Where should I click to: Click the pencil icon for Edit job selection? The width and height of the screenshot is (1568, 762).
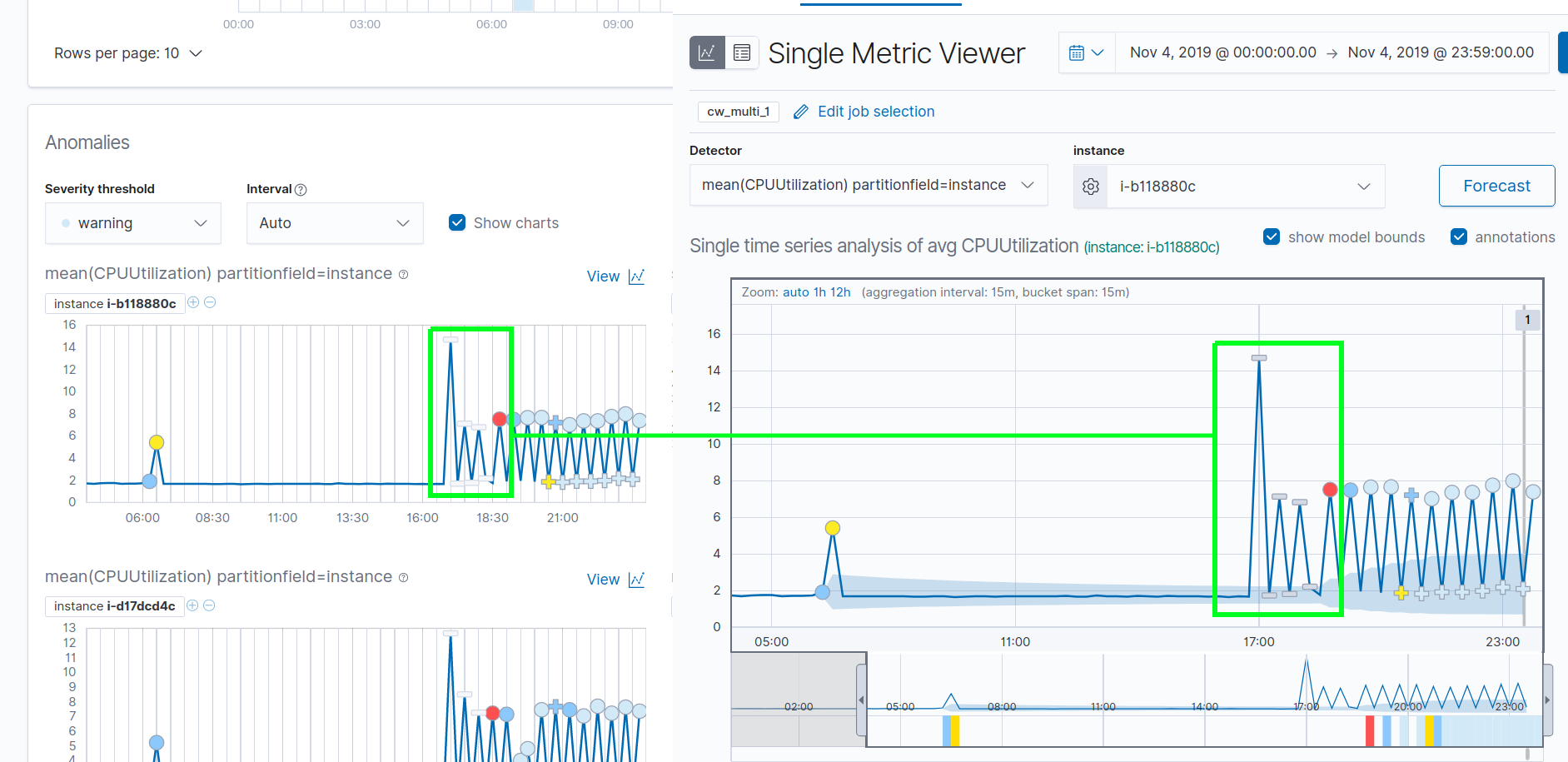[x=801, y=111]
